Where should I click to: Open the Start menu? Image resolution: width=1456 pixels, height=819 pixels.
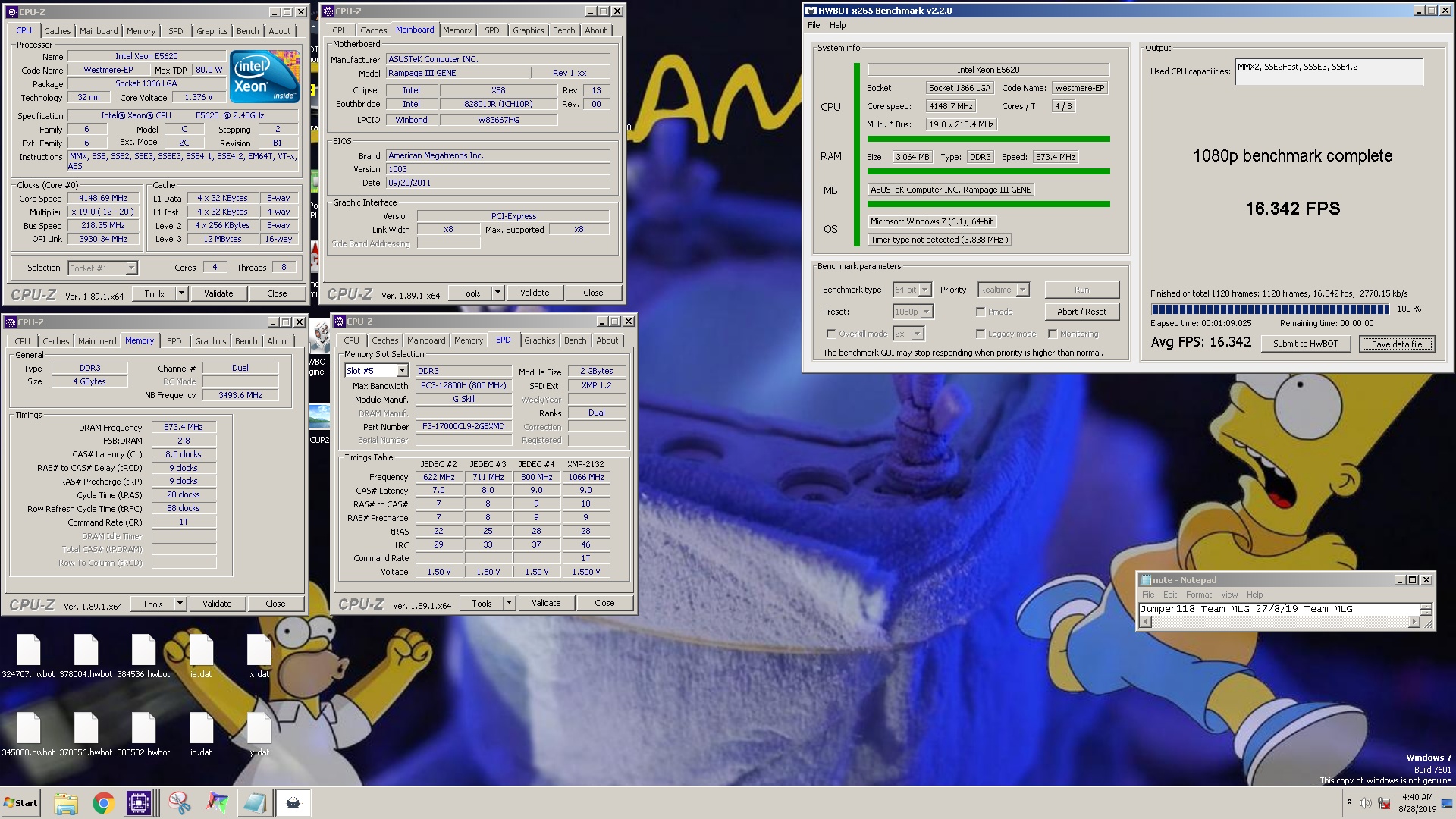tap(21, 803)
